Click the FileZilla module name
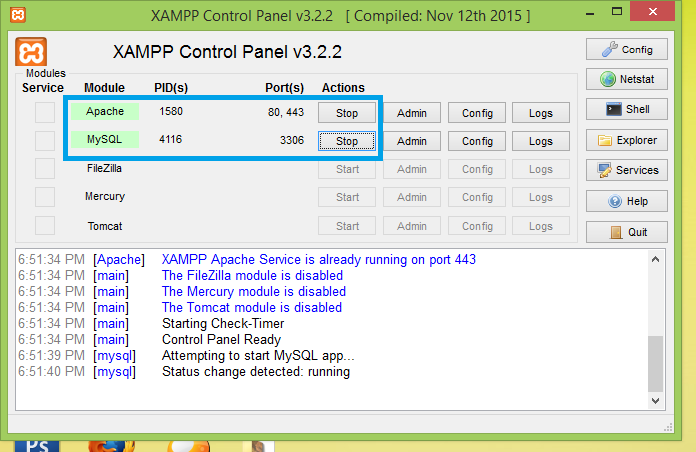This screenshot has width=696, height=452. point(104,168)
